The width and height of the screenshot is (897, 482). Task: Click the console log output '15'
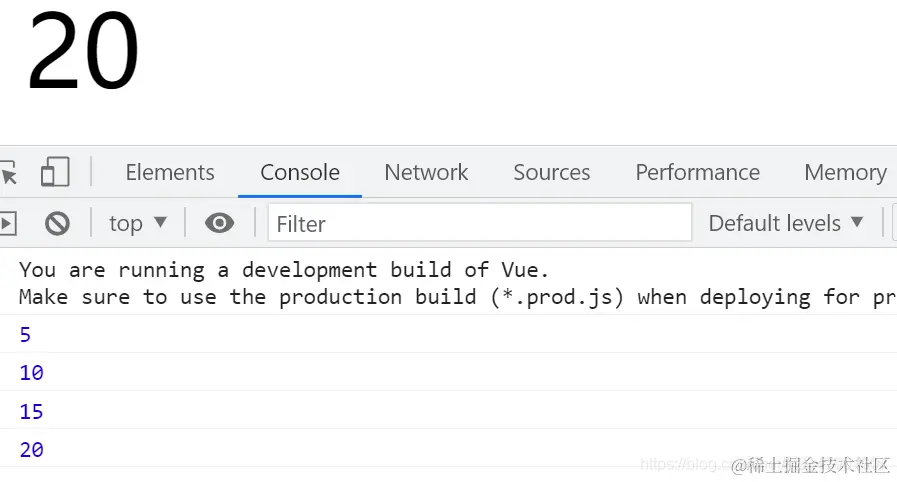click(x=32, y=411)
